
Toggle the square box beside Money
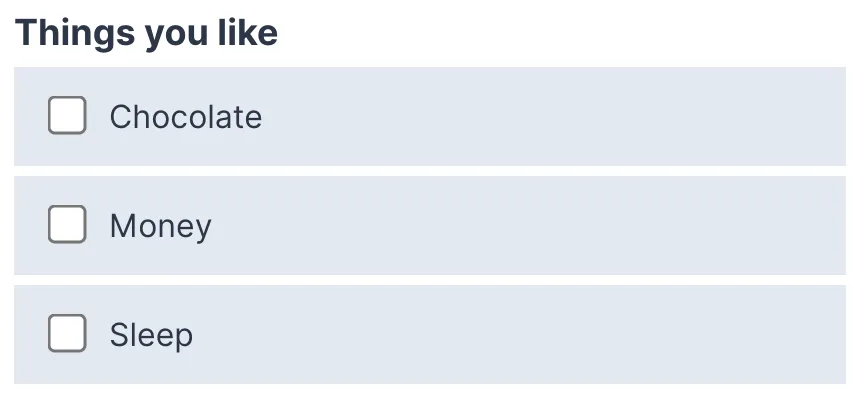pos(67,225)
